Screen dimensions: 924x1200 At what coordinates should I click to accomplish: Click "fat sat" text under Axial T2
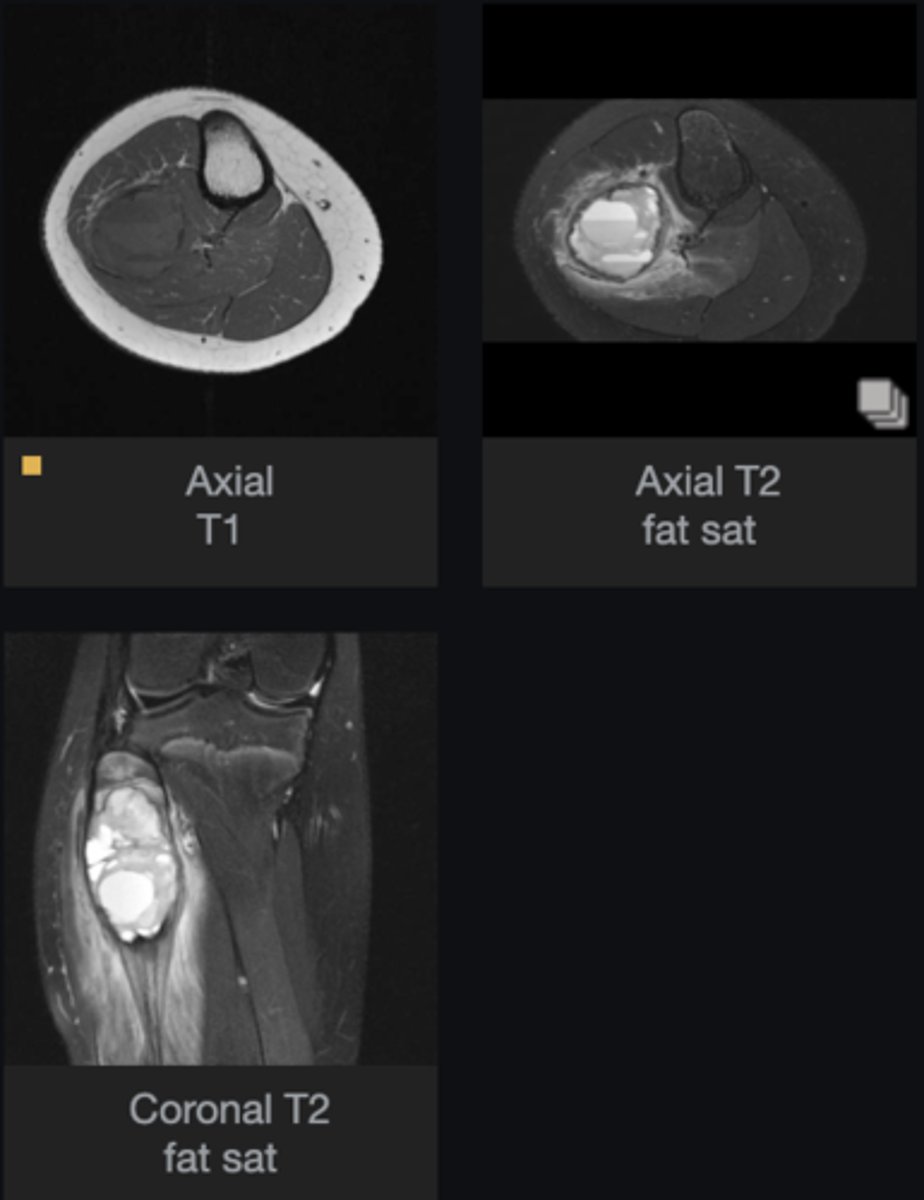point(699,530)
